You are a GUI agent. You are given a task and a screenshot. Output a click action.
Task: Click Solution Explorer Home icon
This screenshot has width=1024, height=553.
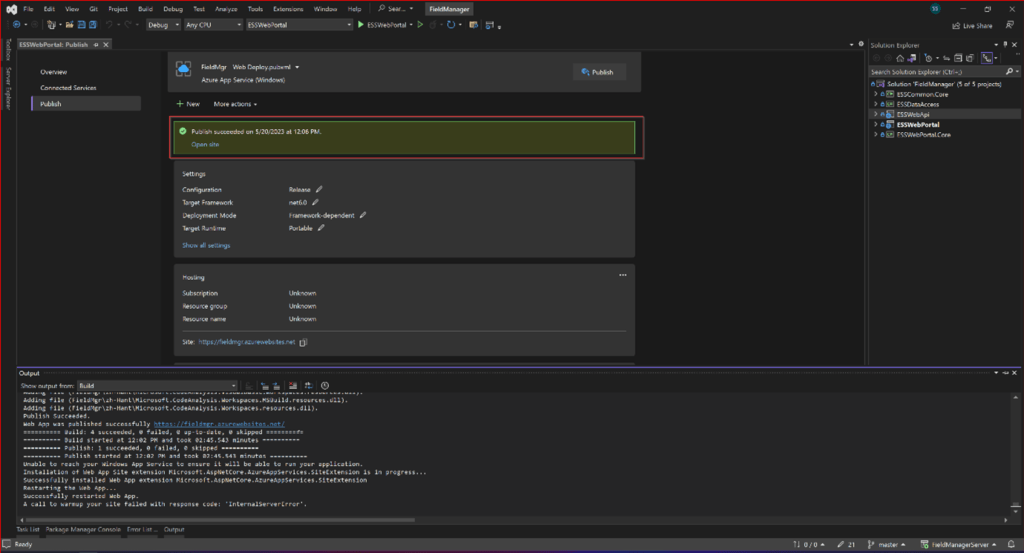coord(900,58)
